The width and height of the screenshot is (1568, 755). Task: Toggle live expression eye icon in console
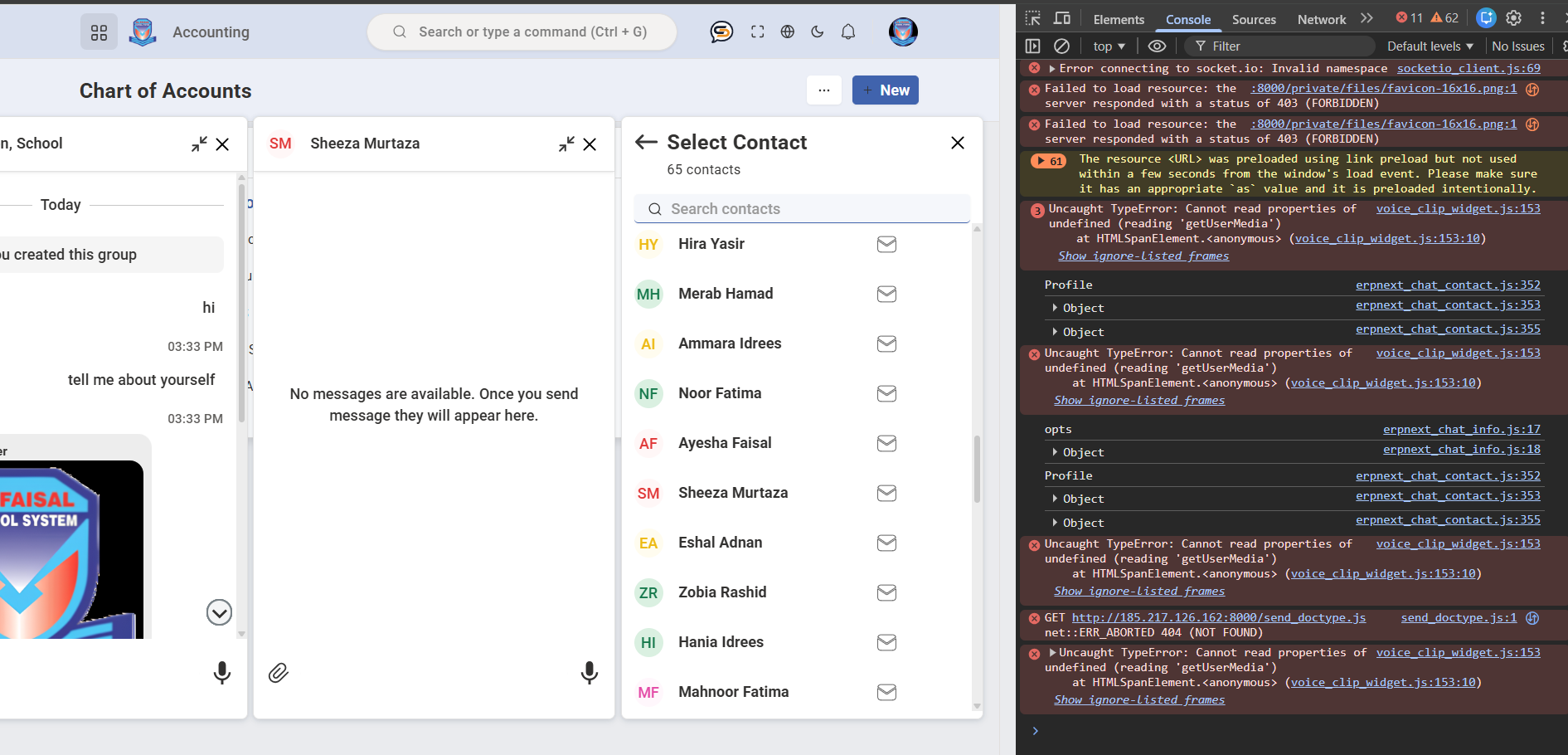pyautogui.click(x=1157, y=46)
